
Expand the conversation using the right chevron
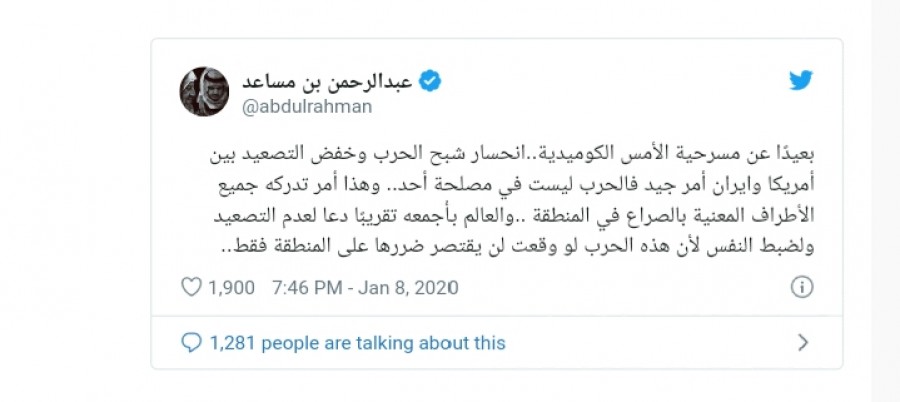tap(803, 343)
